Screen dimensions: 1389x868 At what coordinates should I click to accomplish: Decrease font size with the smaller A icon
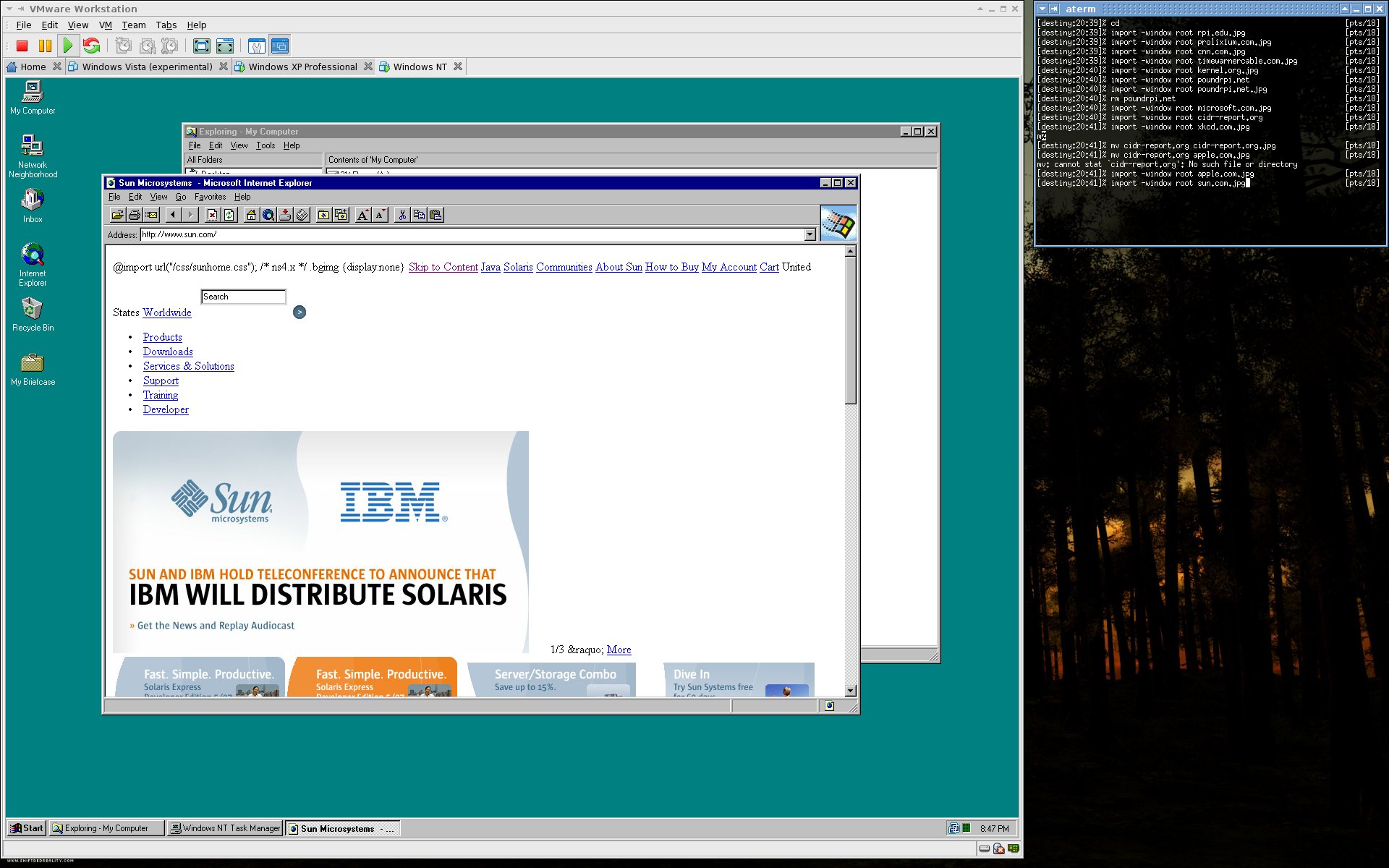click(380, 215)
